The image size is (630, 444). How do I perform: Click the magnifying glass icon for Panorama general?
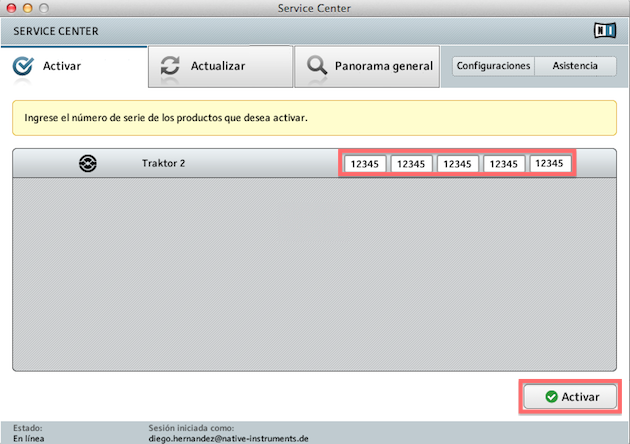click(317, 67)
